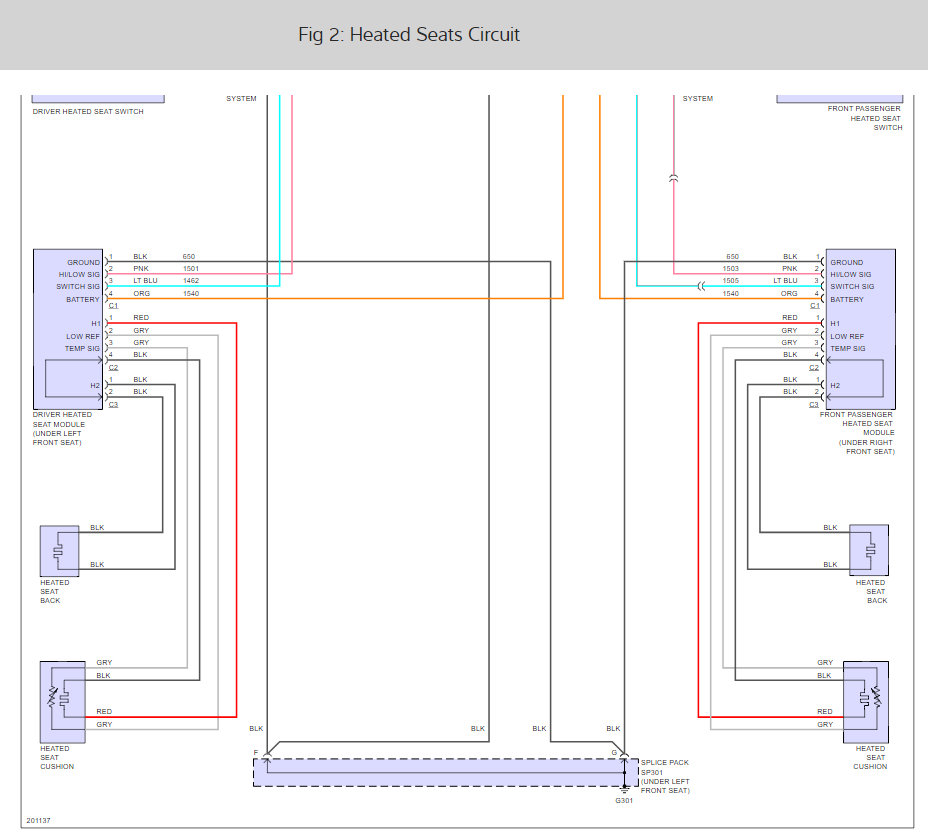This screenshot has height=840, width=928.
Task: Click circuit number 1501 on the pink wire
Action: (x=191, y=269)
